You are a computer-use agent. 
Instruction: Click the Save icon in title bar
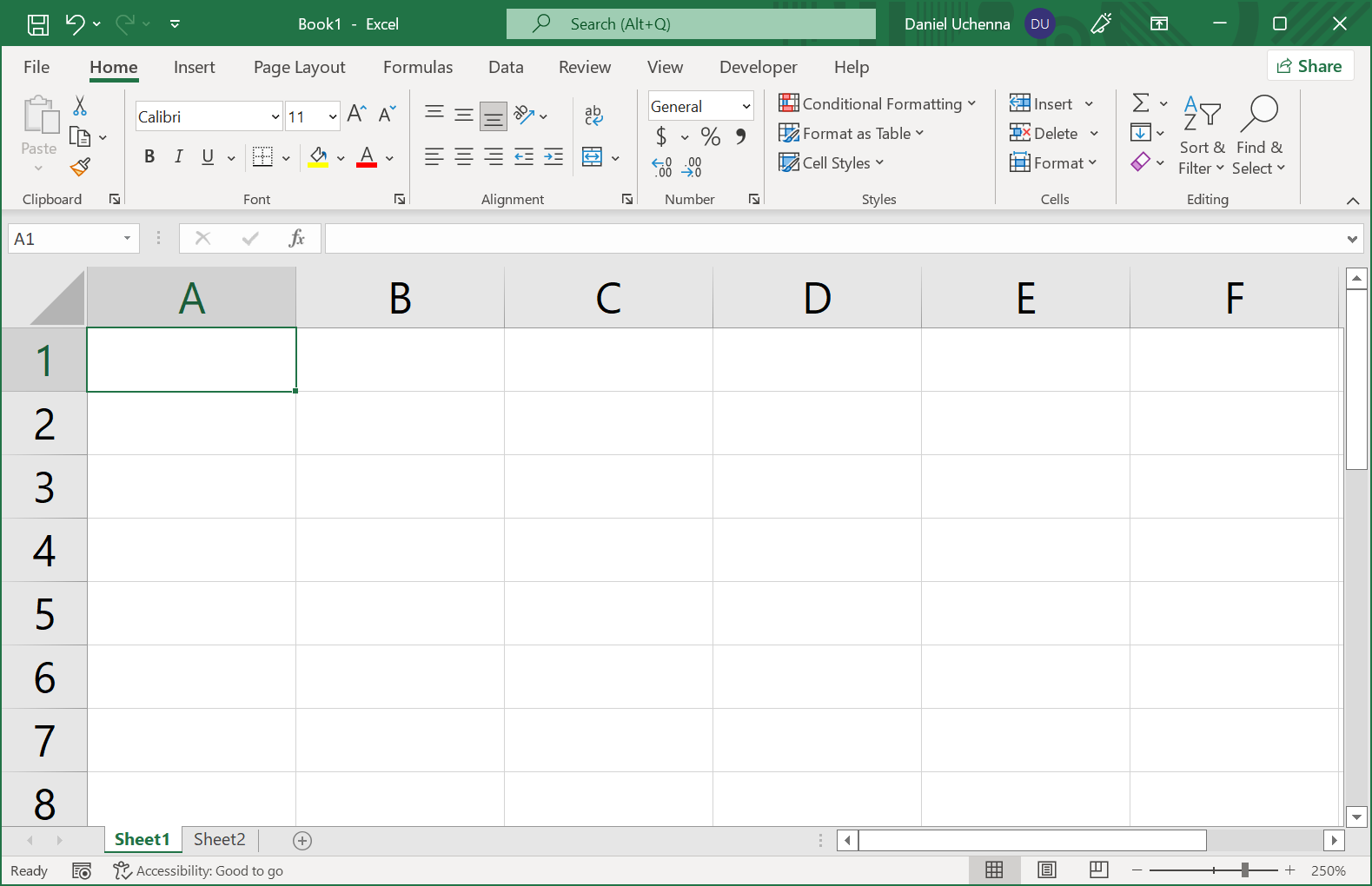[x=38, y=24]
